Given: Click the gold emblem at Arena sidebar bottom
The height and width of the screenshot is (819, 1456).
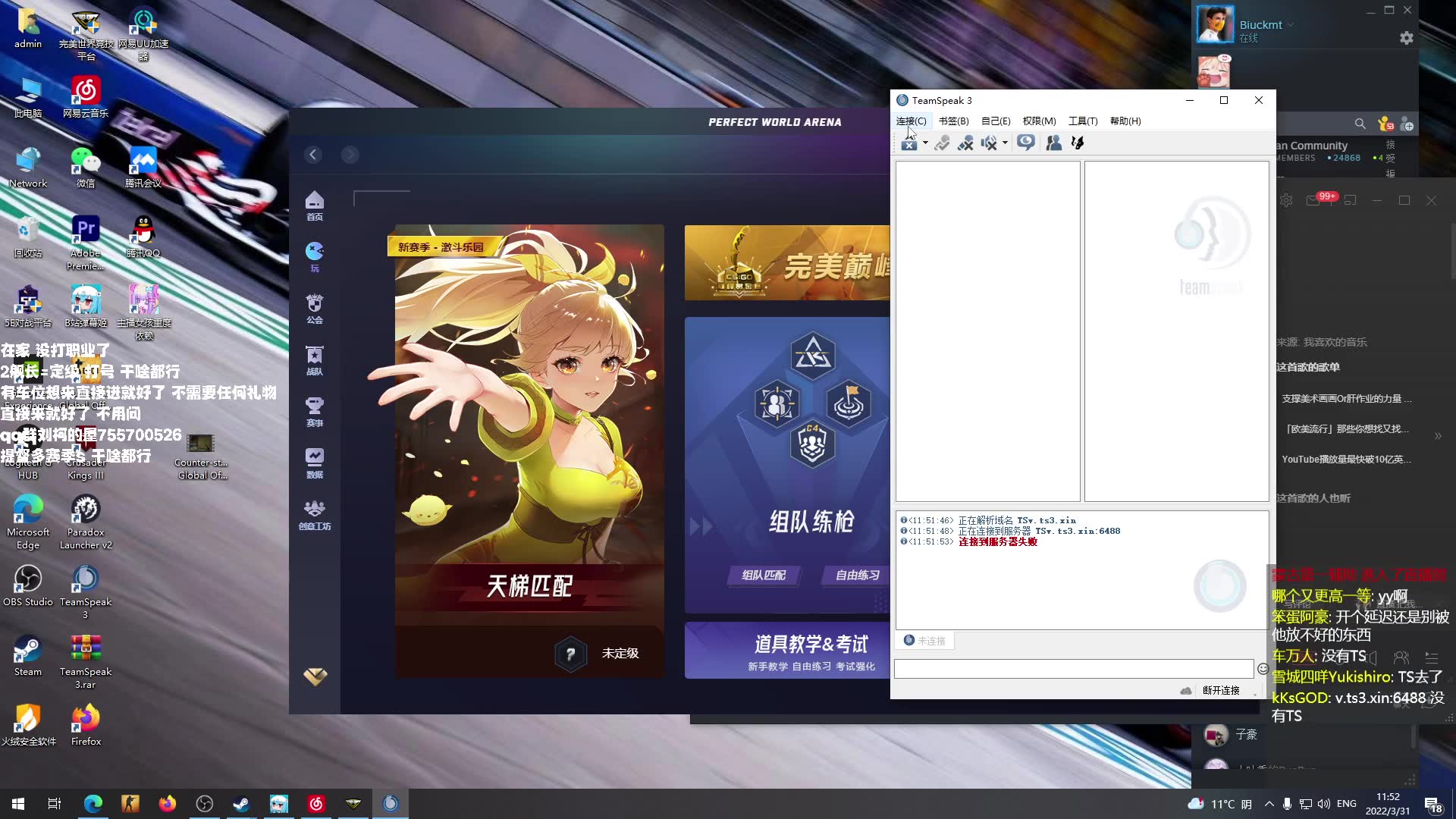Looking at the screenshot, I should point(315,676).
